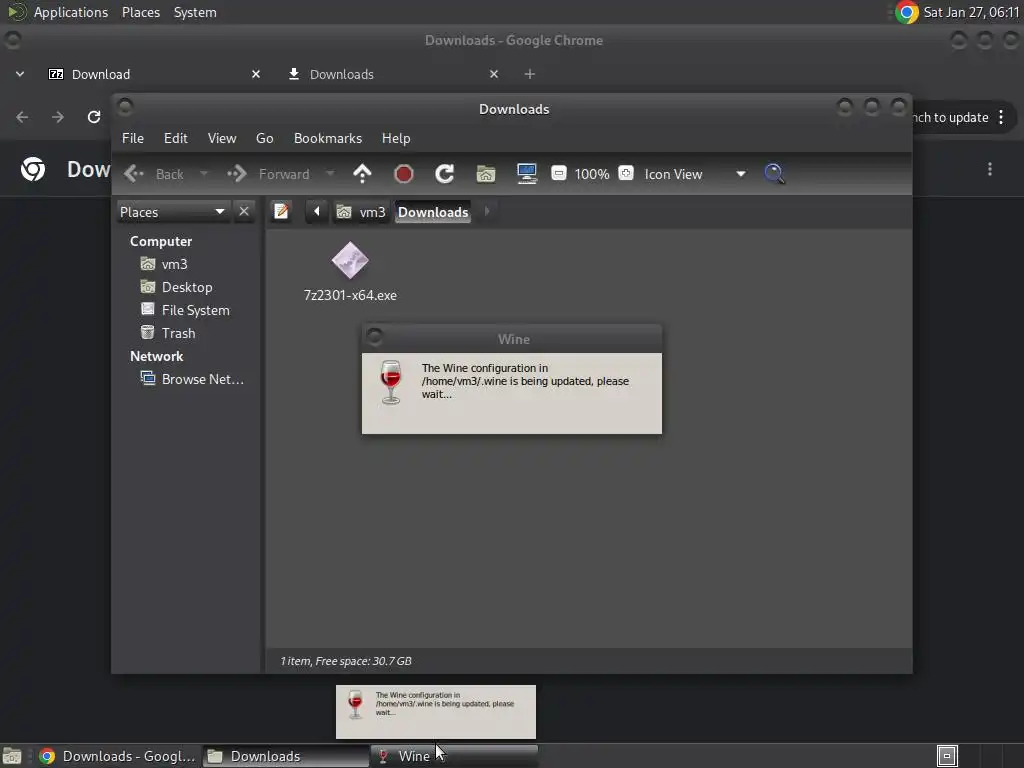The height and width of the screenshot is (768, 1024).
Task: Zoom in with the plus icon
Action: (626, 174)
